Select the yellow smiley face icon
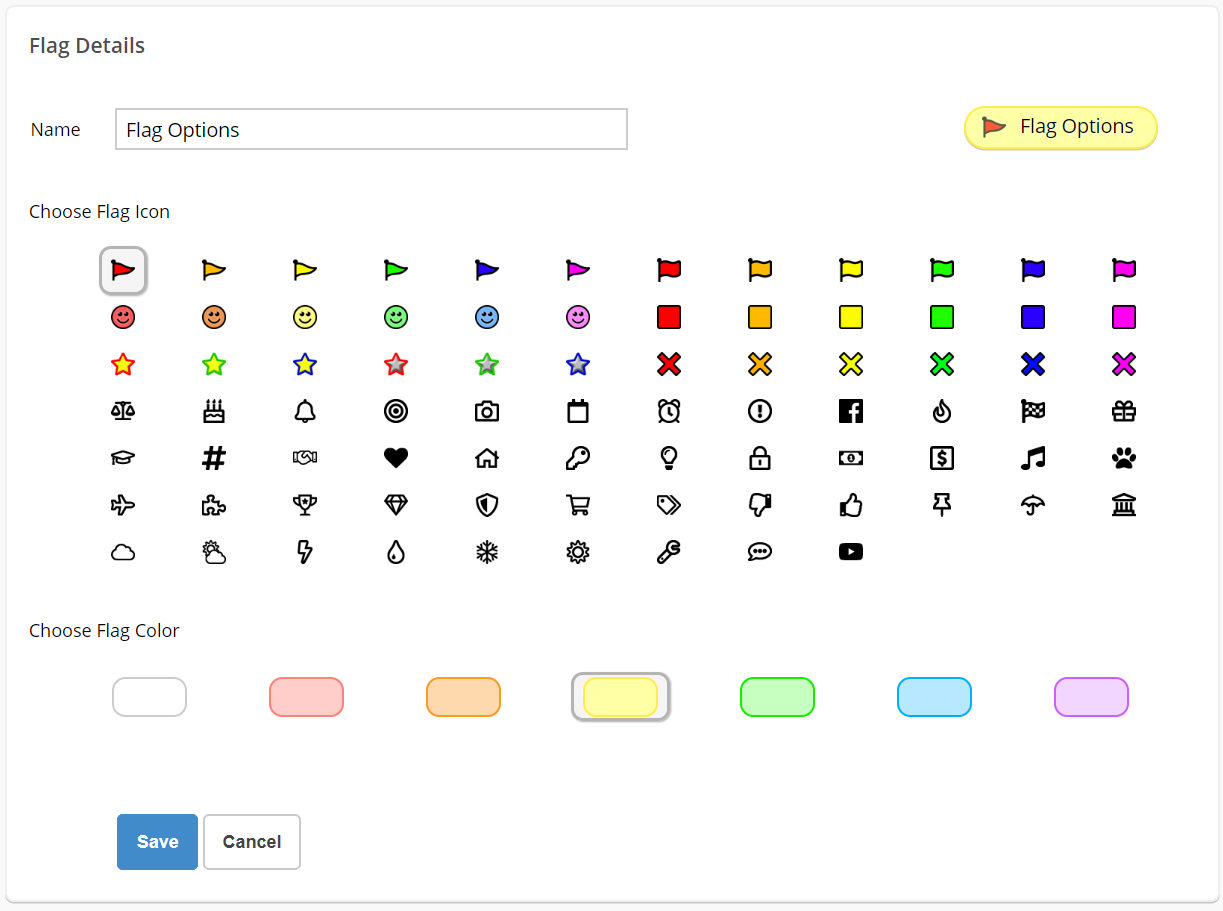 305,317
